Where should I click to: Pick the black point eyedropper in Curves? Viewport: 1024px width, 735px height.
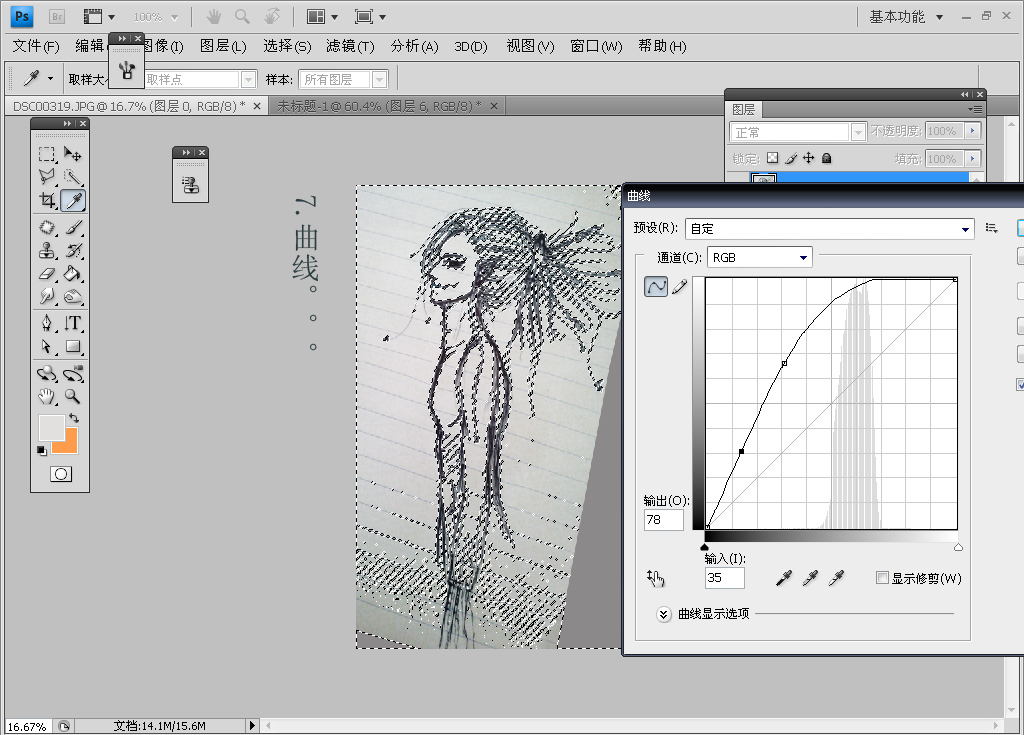click(x=786, y=578)
